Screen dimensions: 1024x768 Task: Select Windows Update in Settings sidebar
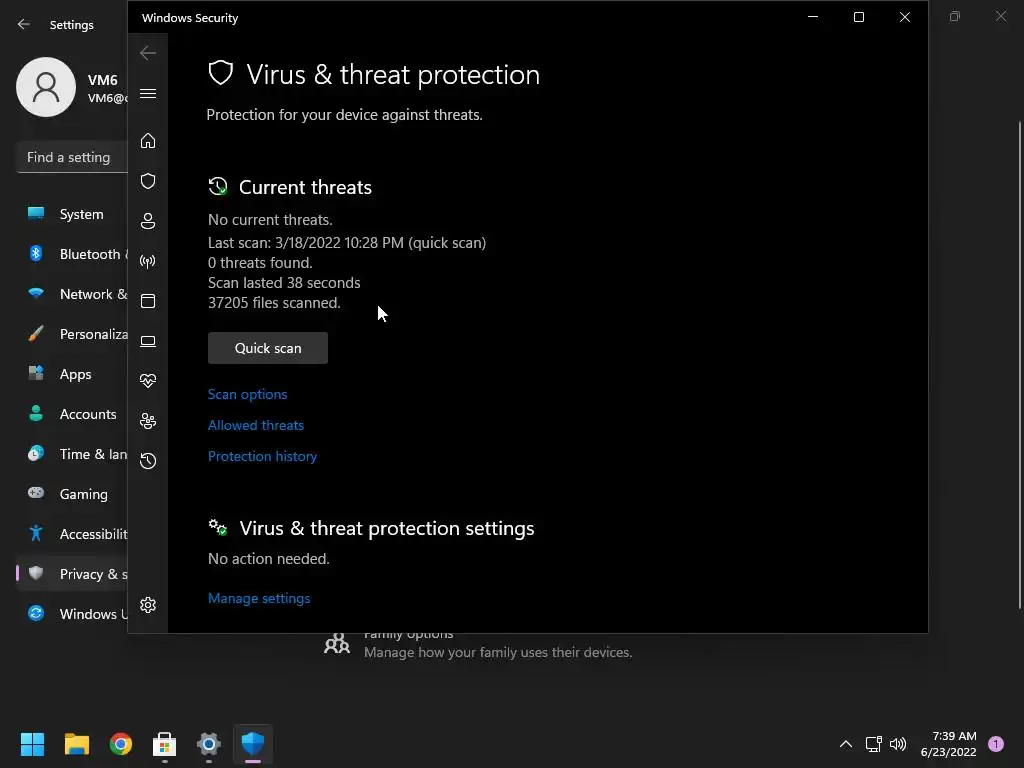pos(72,614)
